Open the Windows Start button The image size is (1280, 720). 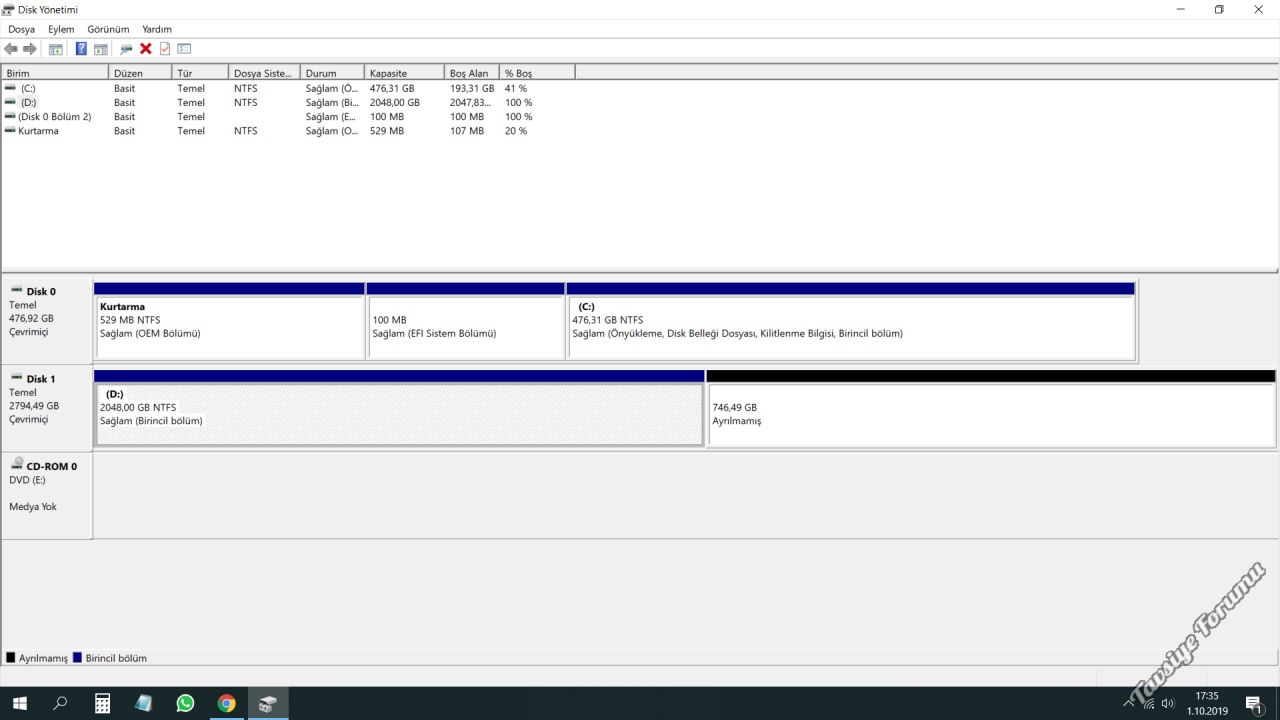pyautogui.click(x=20, y=703)
